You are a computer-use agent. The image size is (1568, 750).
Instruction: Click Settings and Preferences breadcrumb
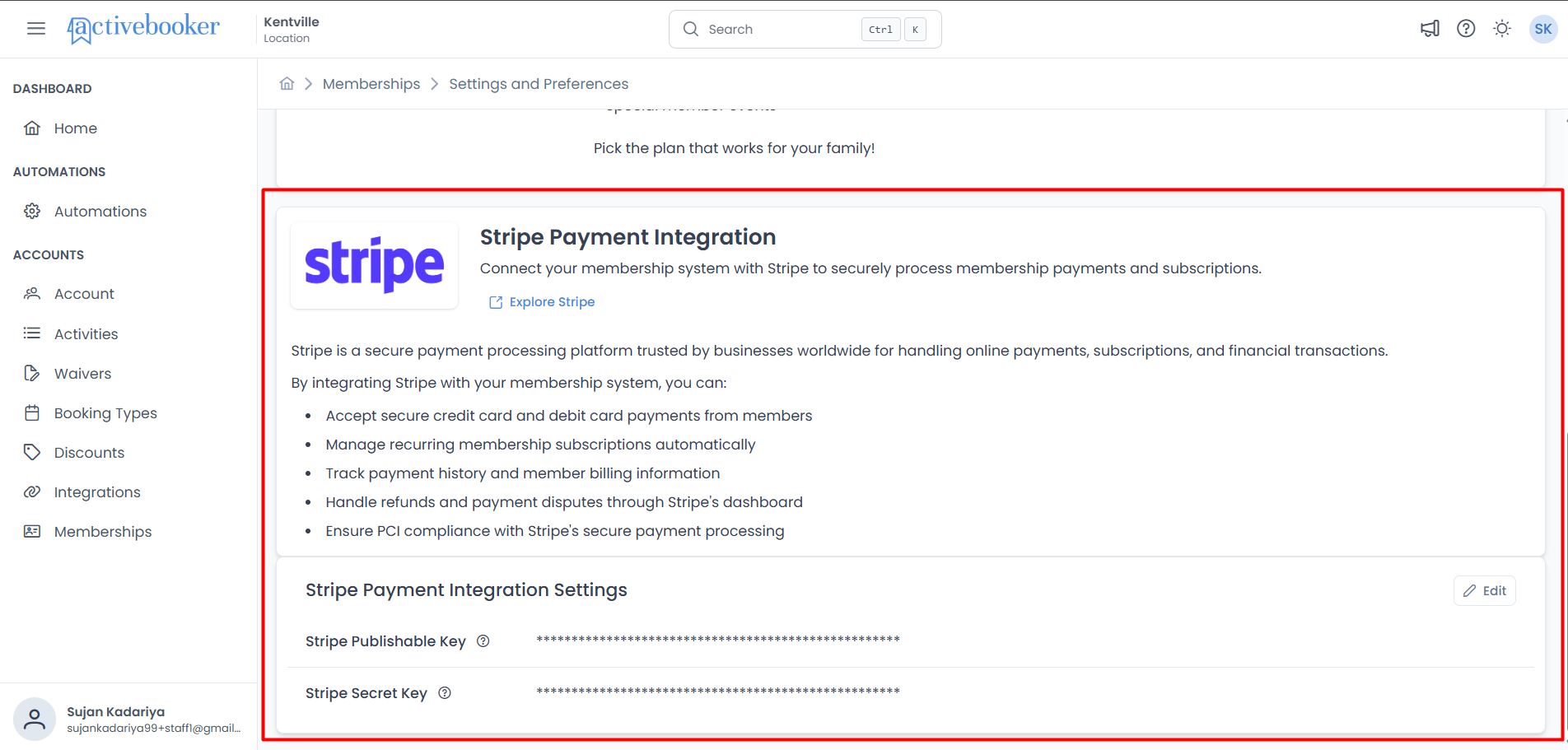[539, 84]
